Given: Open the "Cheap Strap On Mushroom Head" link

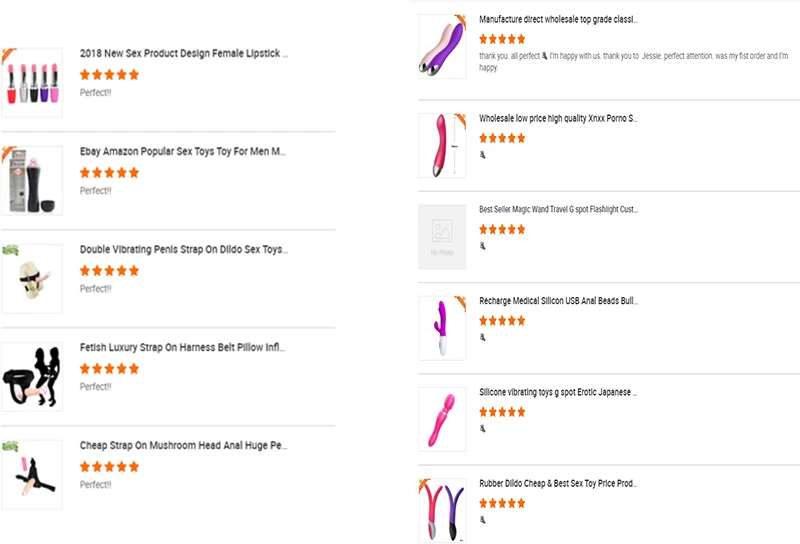Looking at the screenshot, I should (x=184, y=446).
